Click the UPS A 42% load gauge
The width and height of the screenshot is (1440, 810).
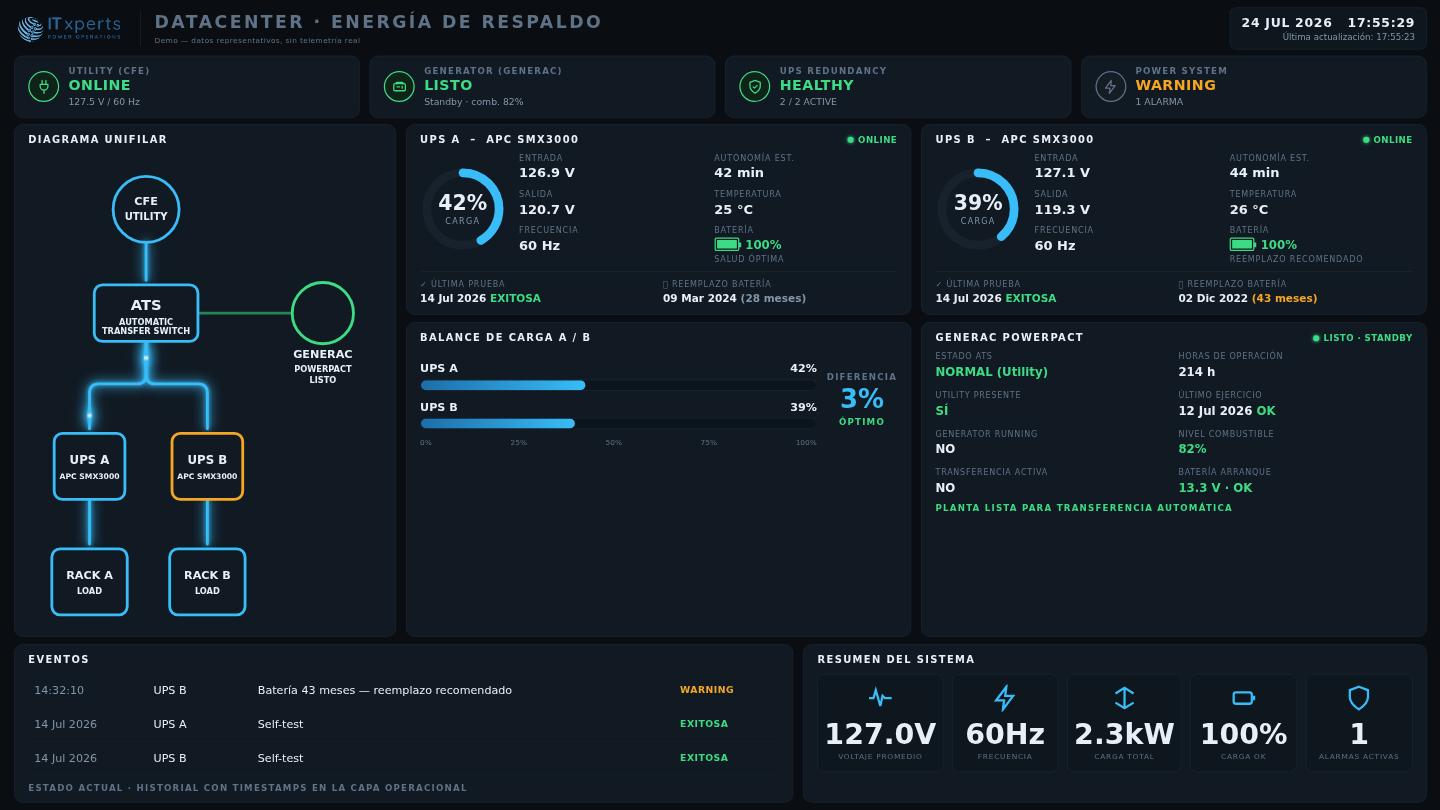pos(462,208)
